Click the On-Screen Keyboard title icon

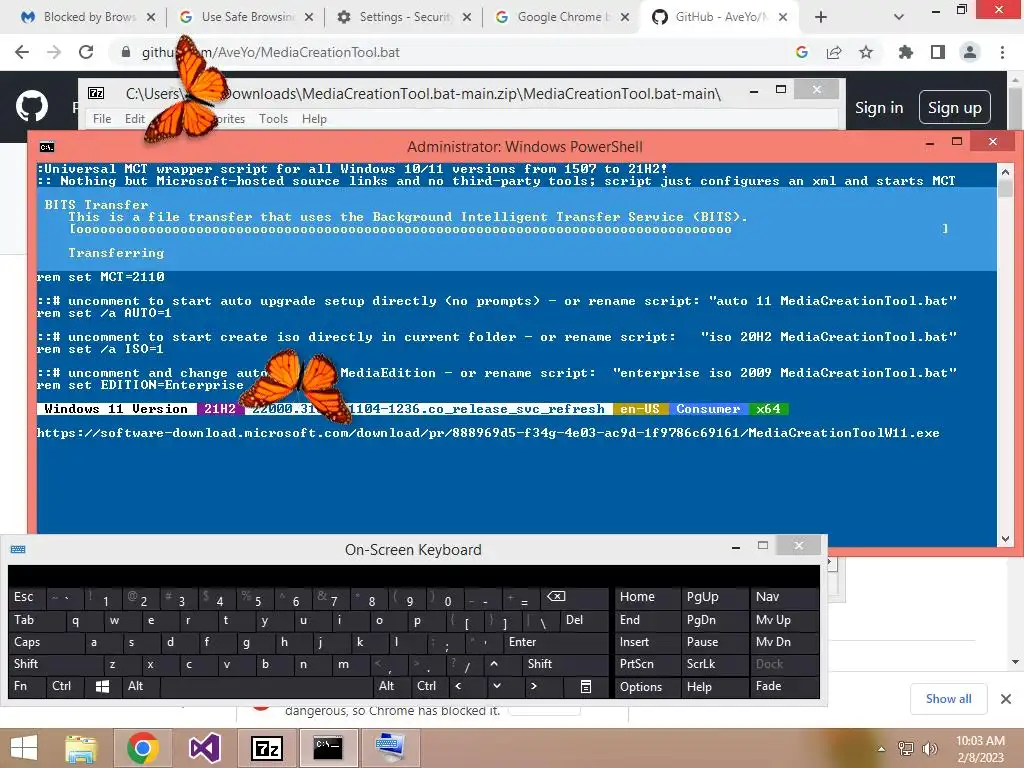[18, 549]
